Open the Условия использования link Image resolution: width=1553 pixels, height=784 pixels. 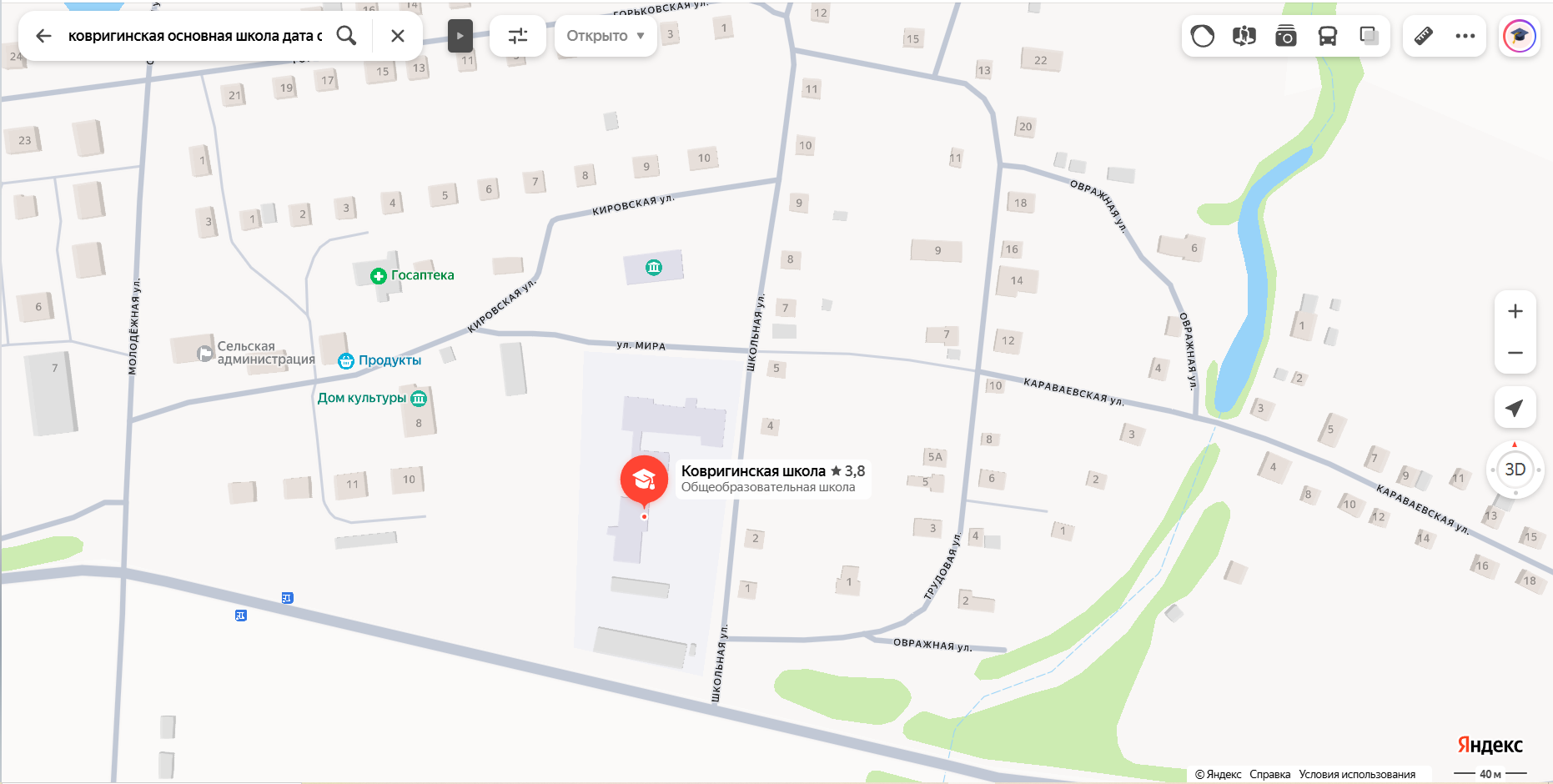point(1357,774)
